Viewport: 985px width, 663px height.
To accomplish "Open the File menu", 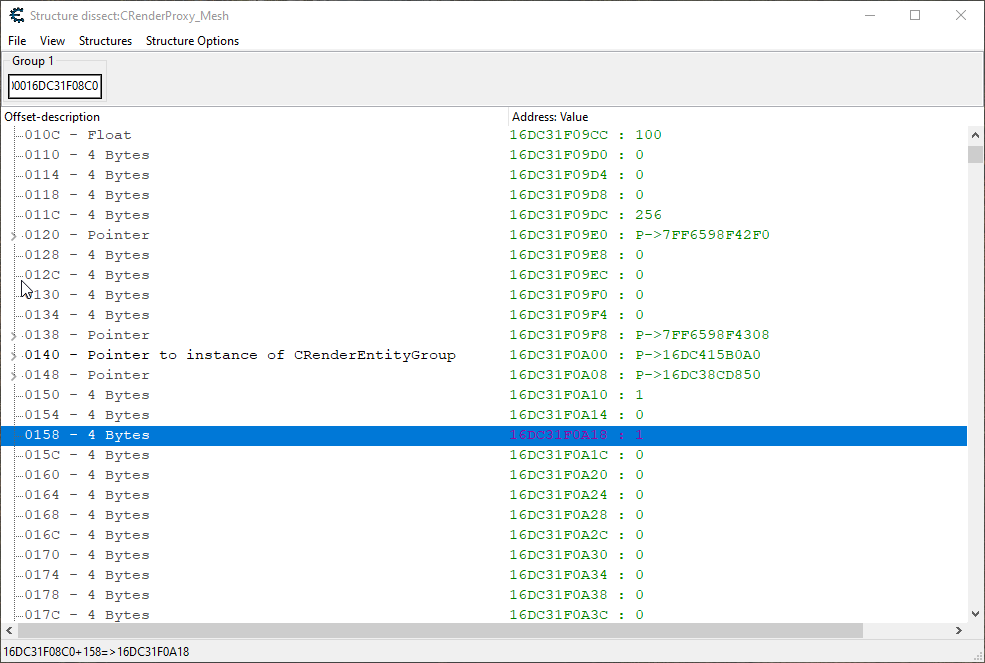I will [x=17, y=41].
